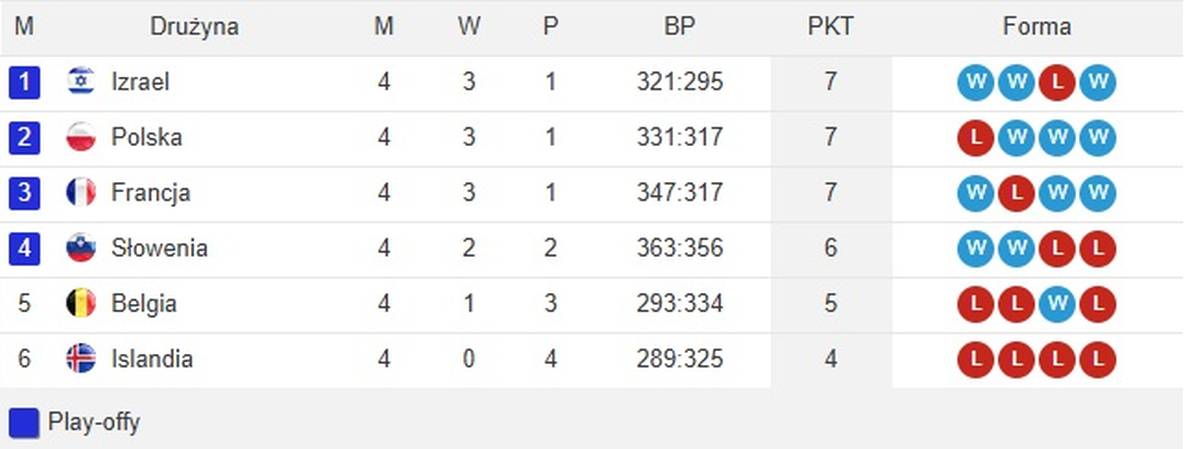Click the France flag icon

(x=81, y=192)
